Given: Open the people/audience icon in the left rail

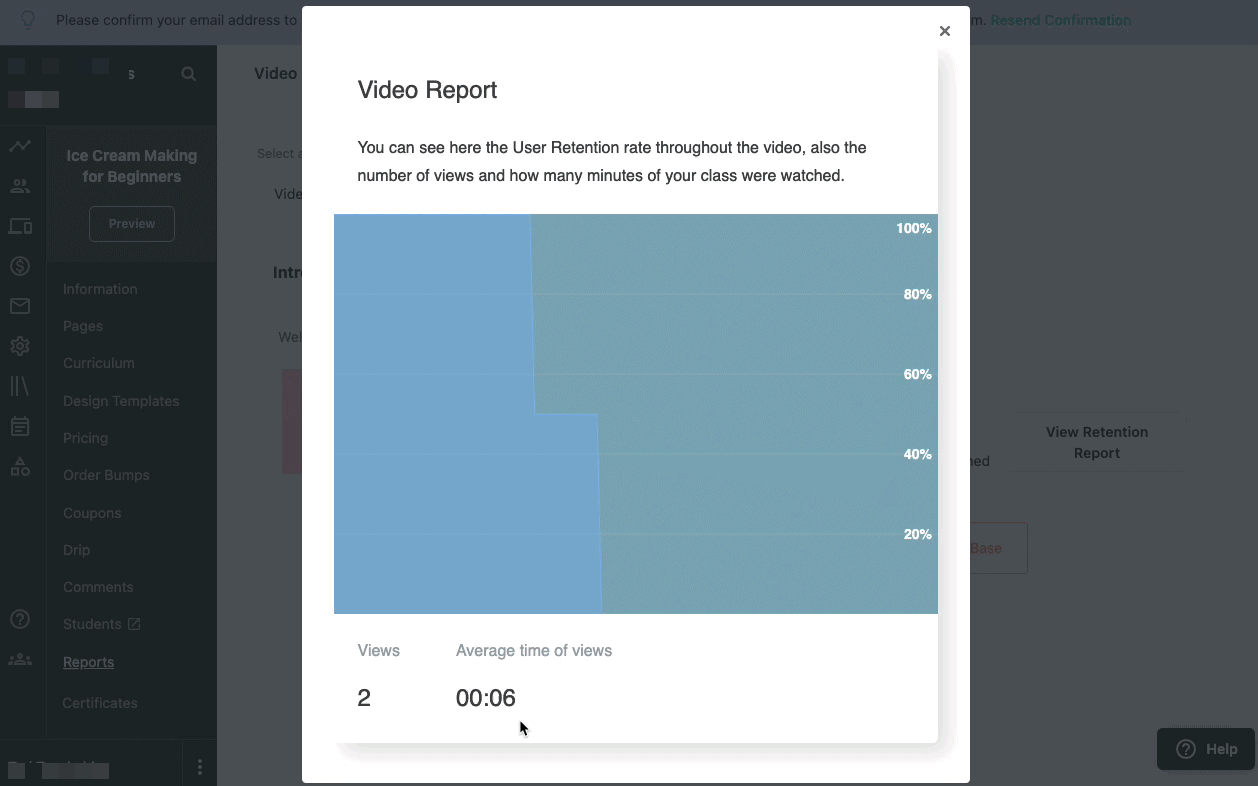Looking at the screenshot, I should [x=20, y=186].
